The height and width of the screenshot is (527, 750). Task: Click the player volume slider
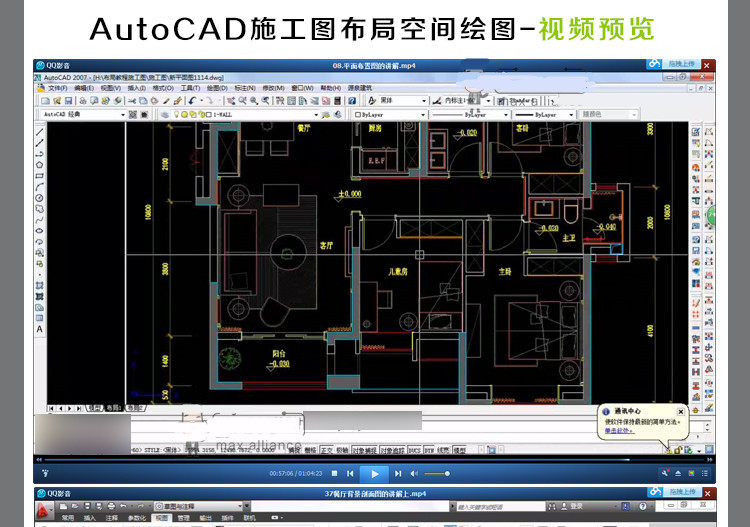(436, 473)
